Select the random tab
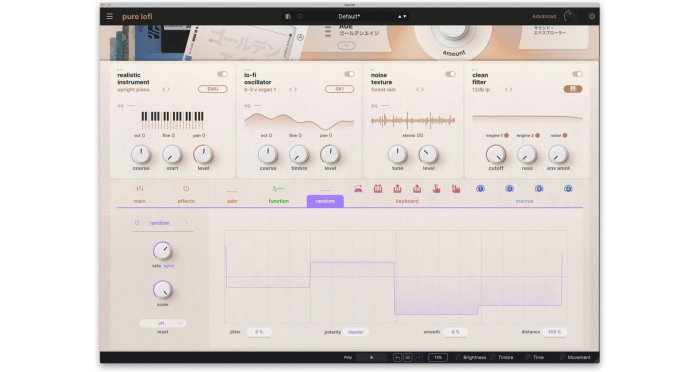 pyautogui.click(x=325, y=201)
